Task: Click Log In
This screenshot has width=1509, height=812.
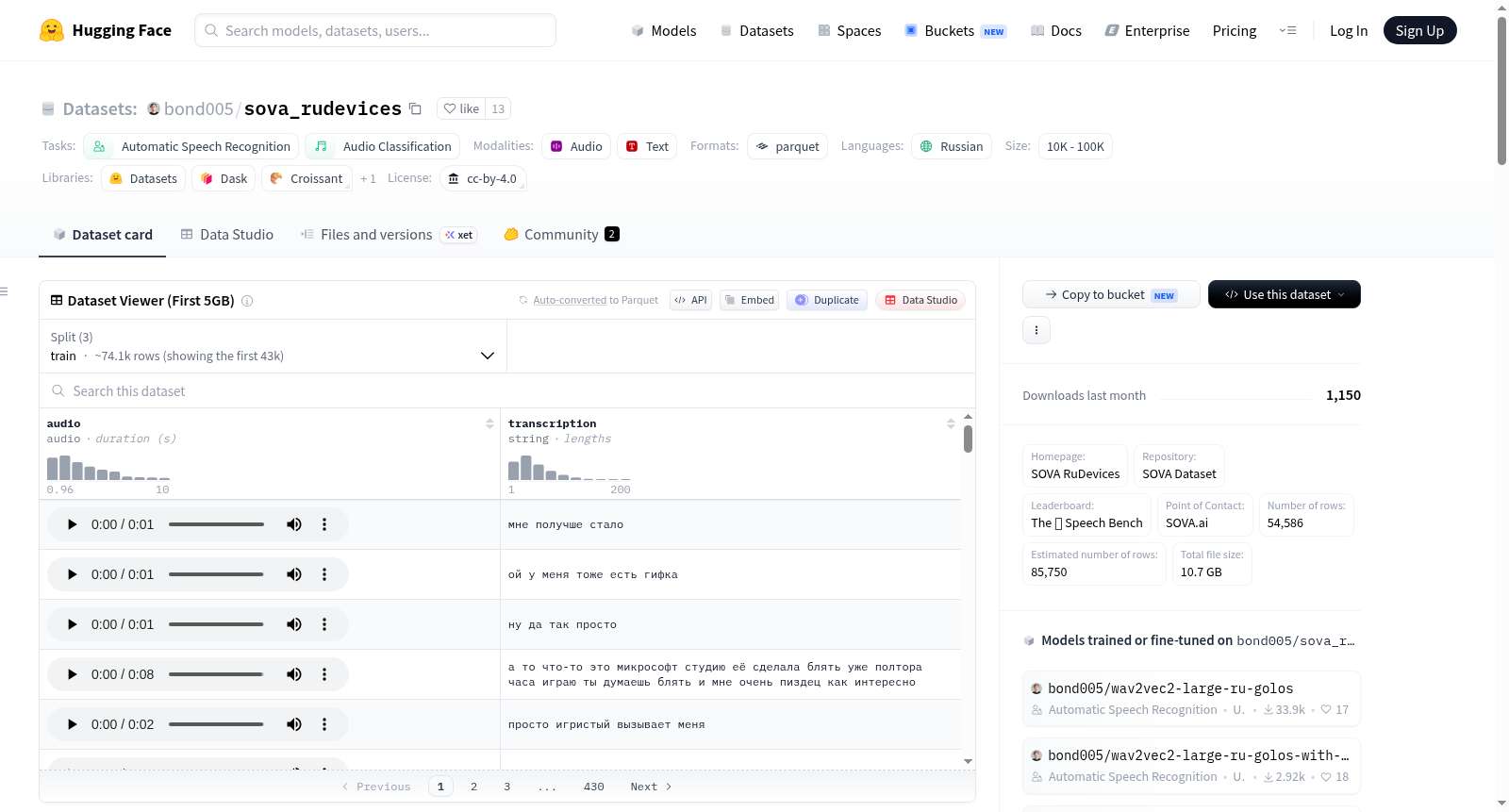Action: click(1349, 31)
